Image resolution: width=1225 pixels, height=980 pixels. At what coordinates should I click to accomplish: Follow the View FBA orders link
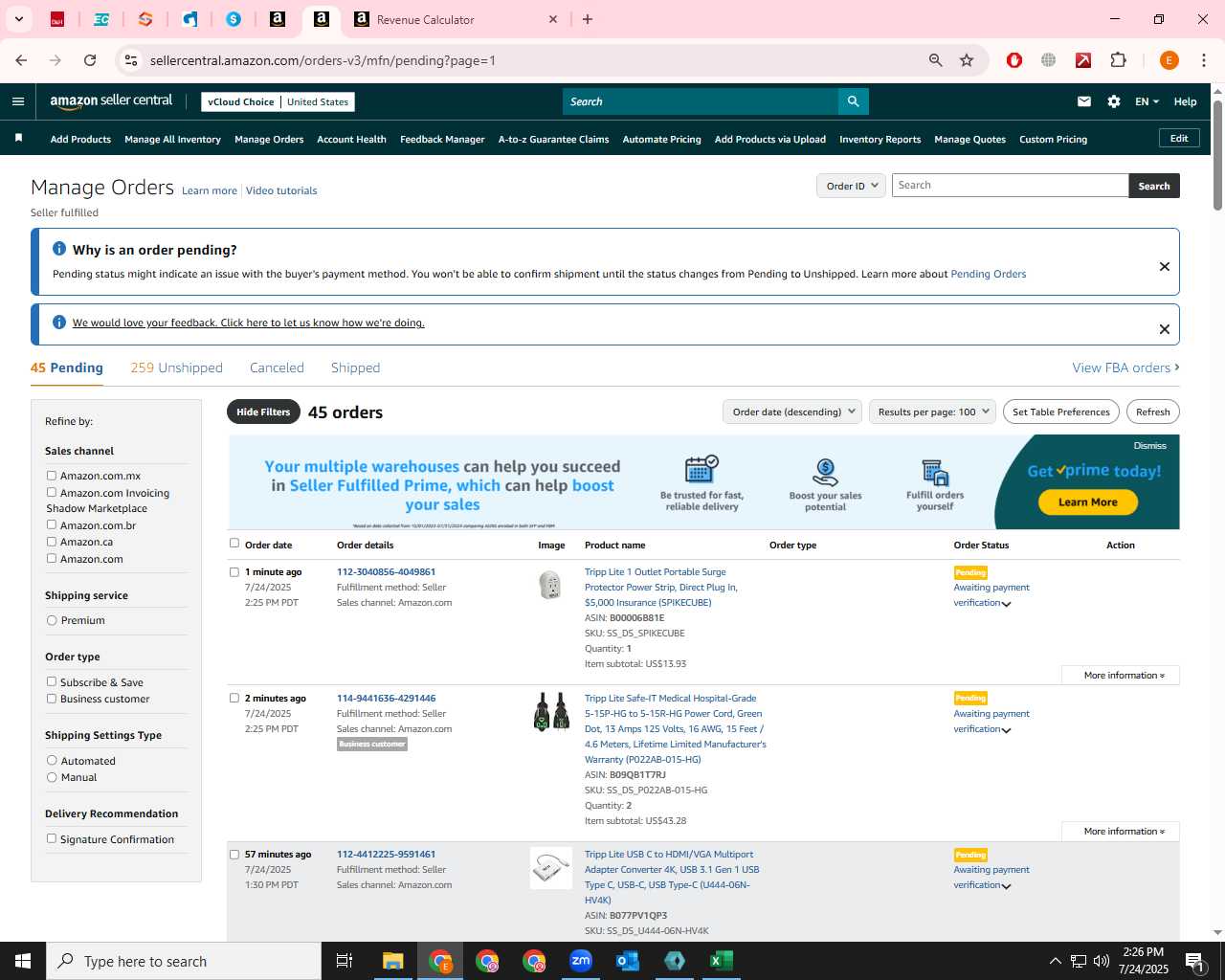[x=1125, y=367]
